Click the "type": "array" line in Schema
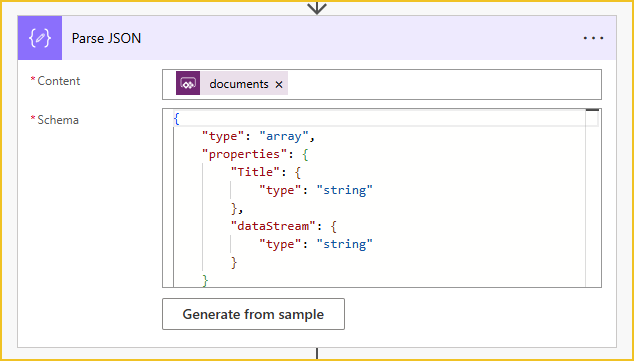634x361 pixels. [x=258, y=137]
